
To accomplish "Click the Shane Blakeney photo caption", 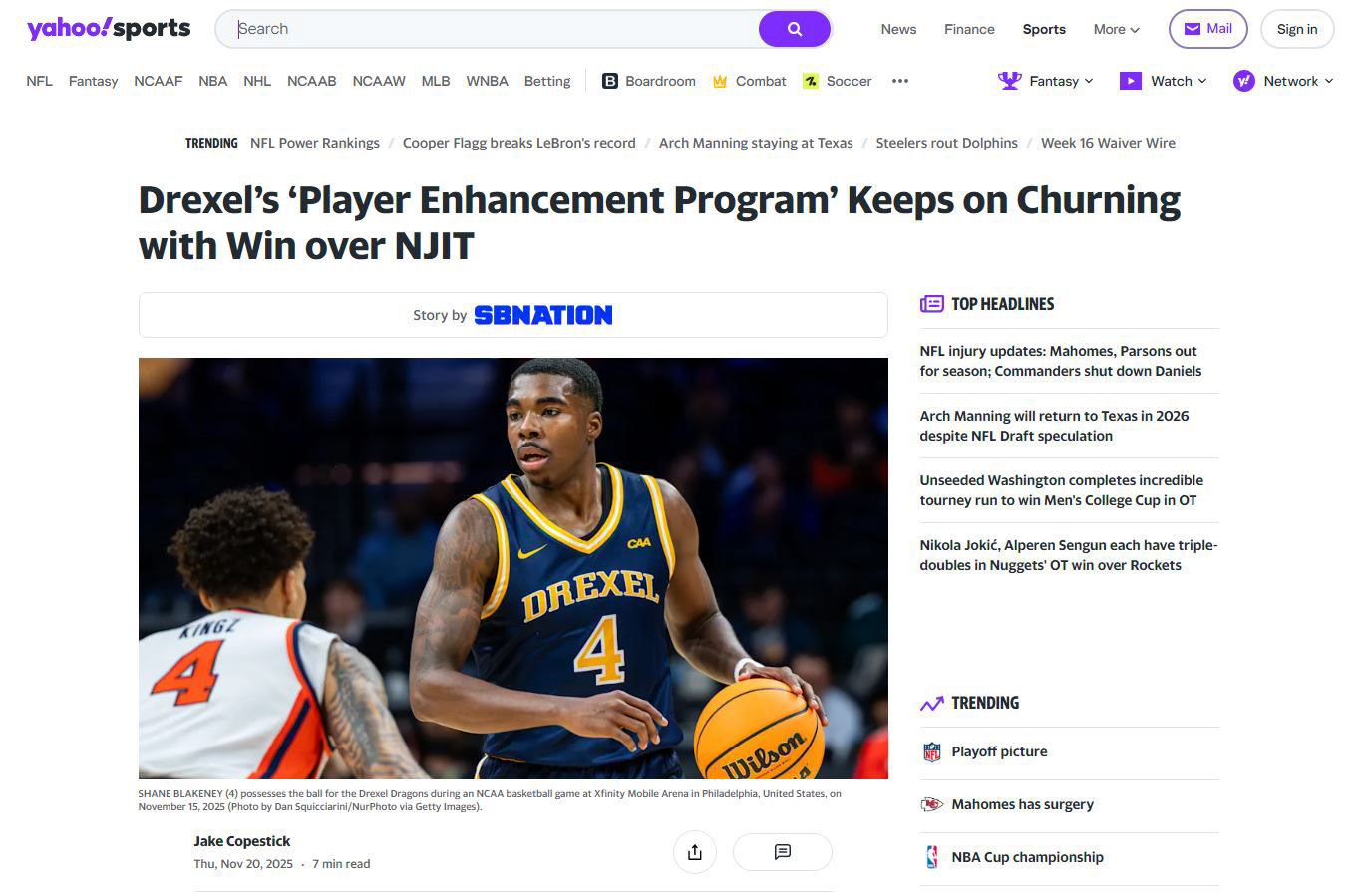I will (x=490, y=800).
